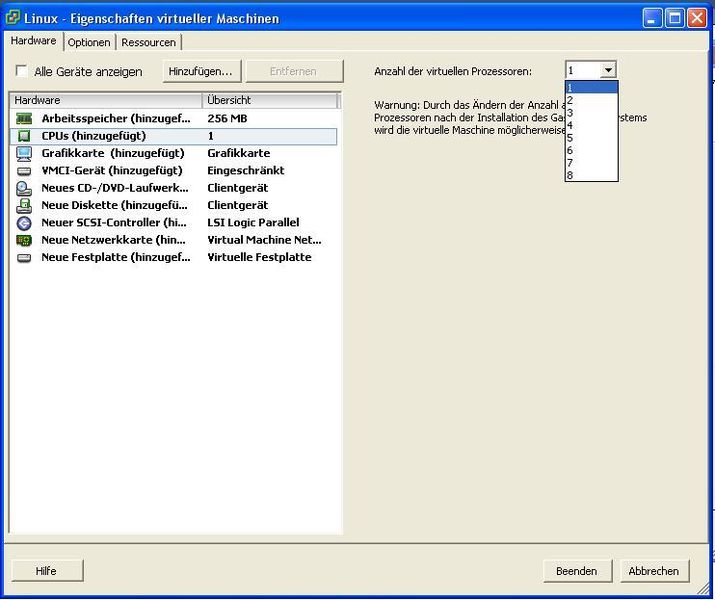
Task: Click the Hinzufügen... button
Action: 200,71
